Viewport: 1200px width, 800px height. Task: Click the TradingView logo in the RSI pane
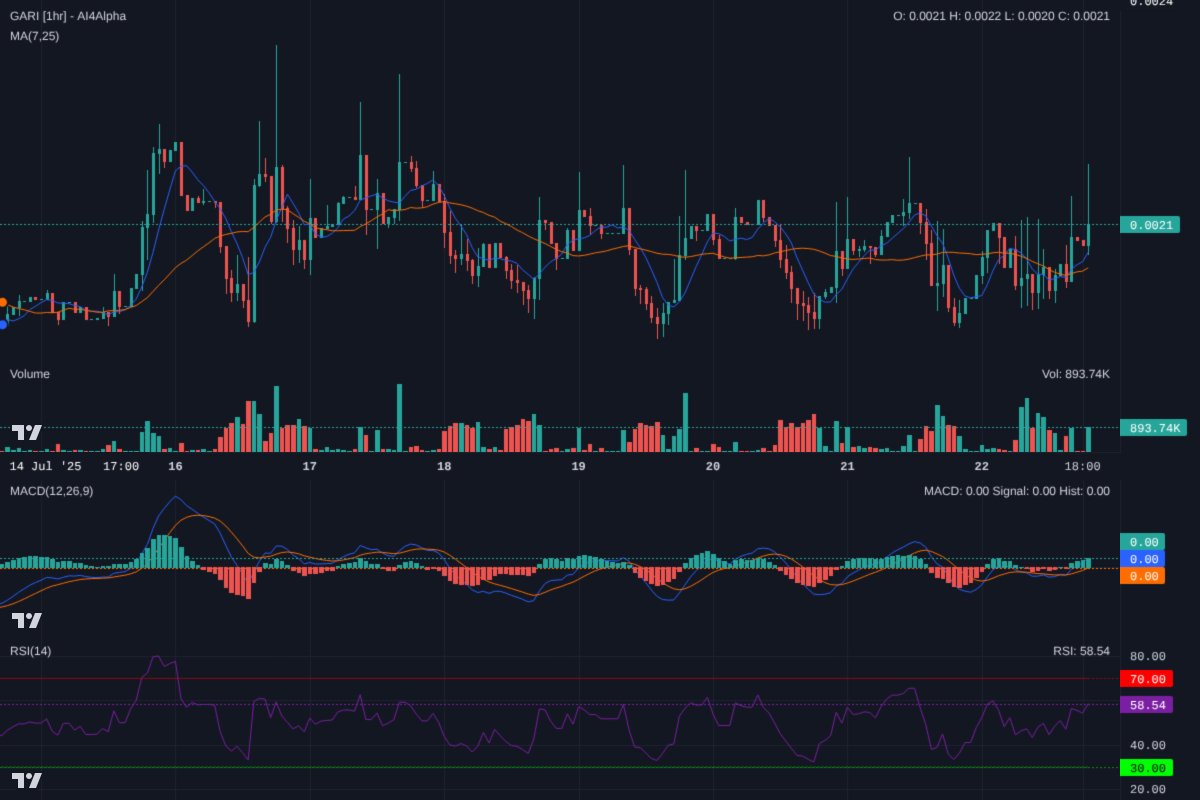point(27,780)
